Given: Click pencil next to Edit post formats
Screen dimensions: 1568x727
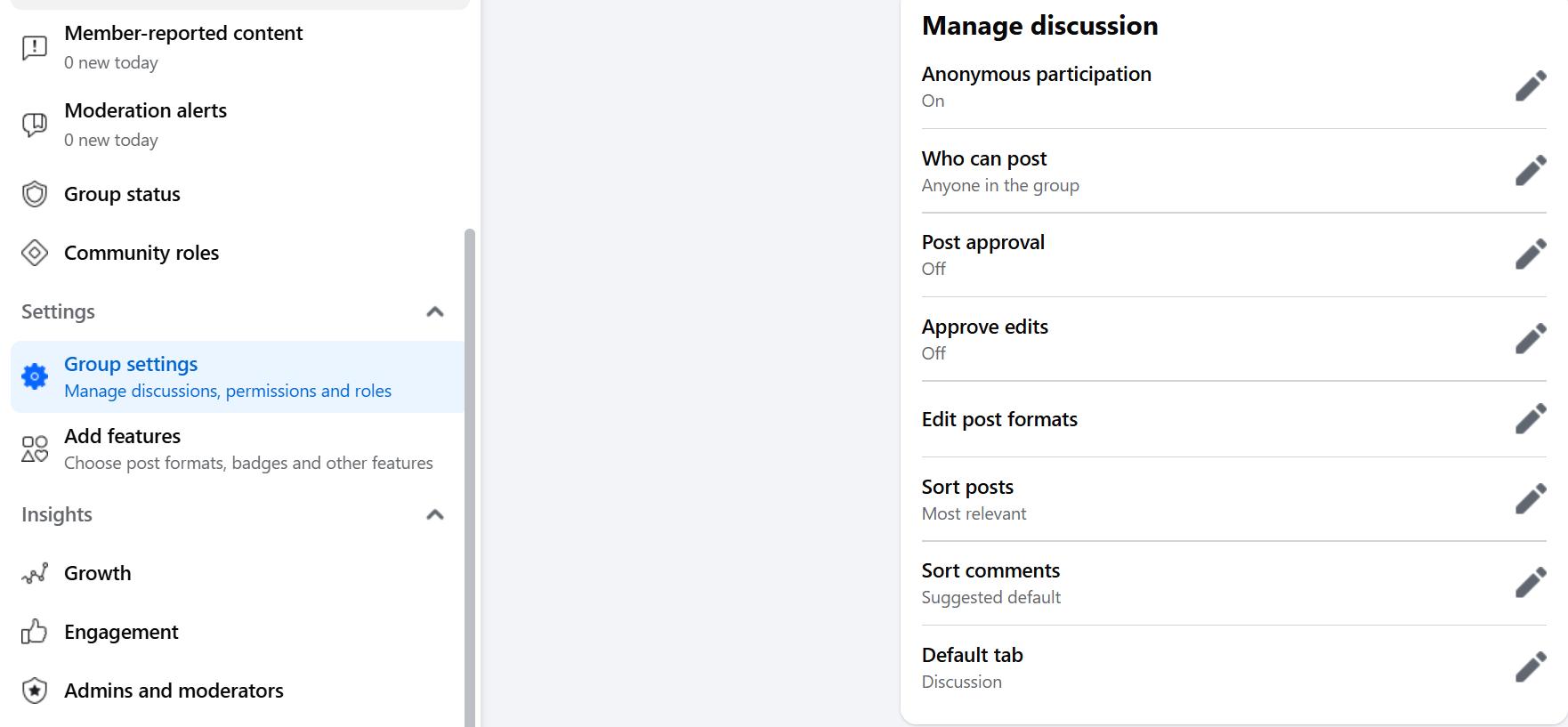Looking at the screenshot, I should click(x=1530, y=419).
